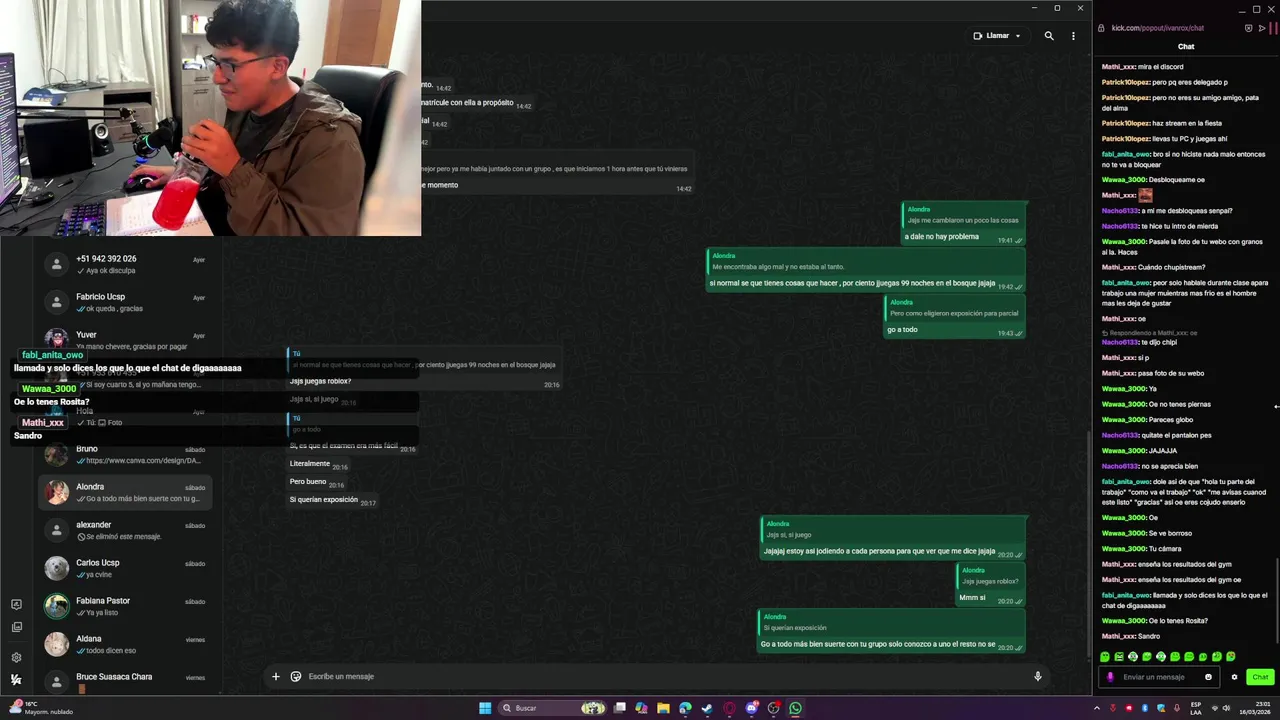
Task: Click the taskbar Buscar search box
Action: pos(553,708)
